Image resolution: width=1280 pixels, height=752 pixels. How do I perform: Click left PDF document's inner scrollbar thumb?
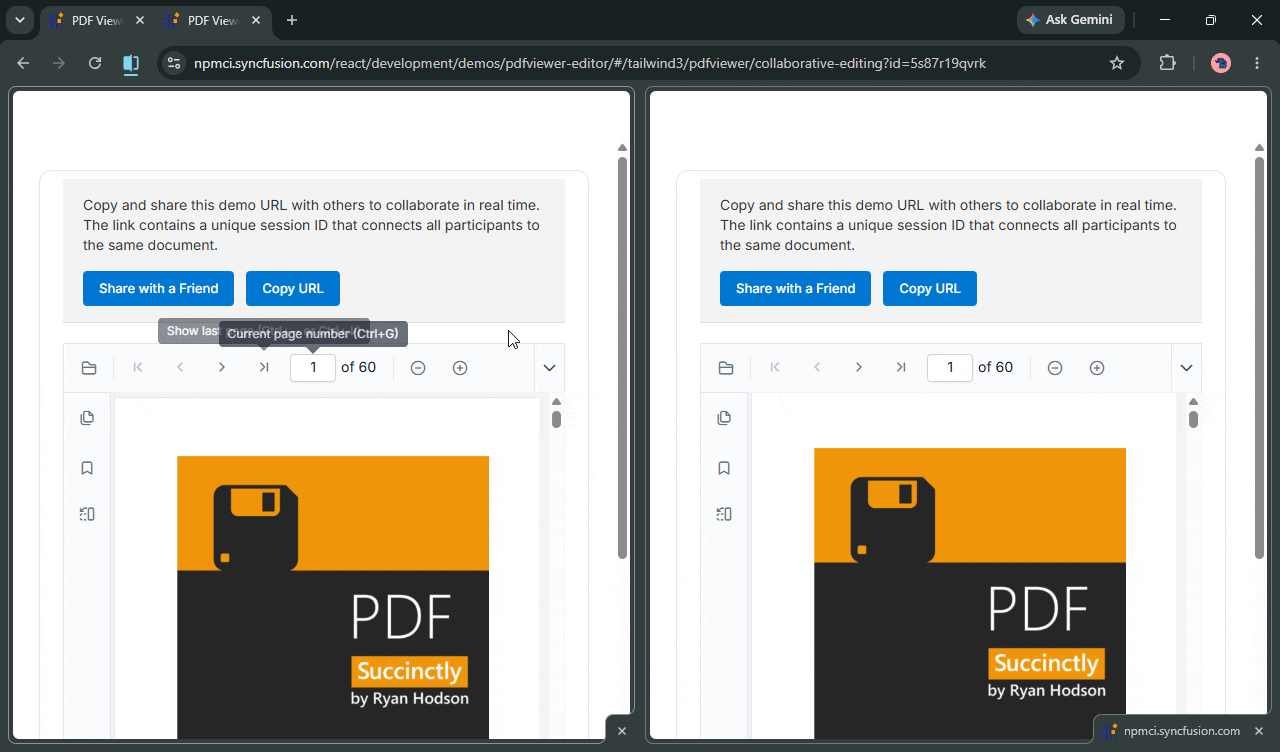click(556, 418)
